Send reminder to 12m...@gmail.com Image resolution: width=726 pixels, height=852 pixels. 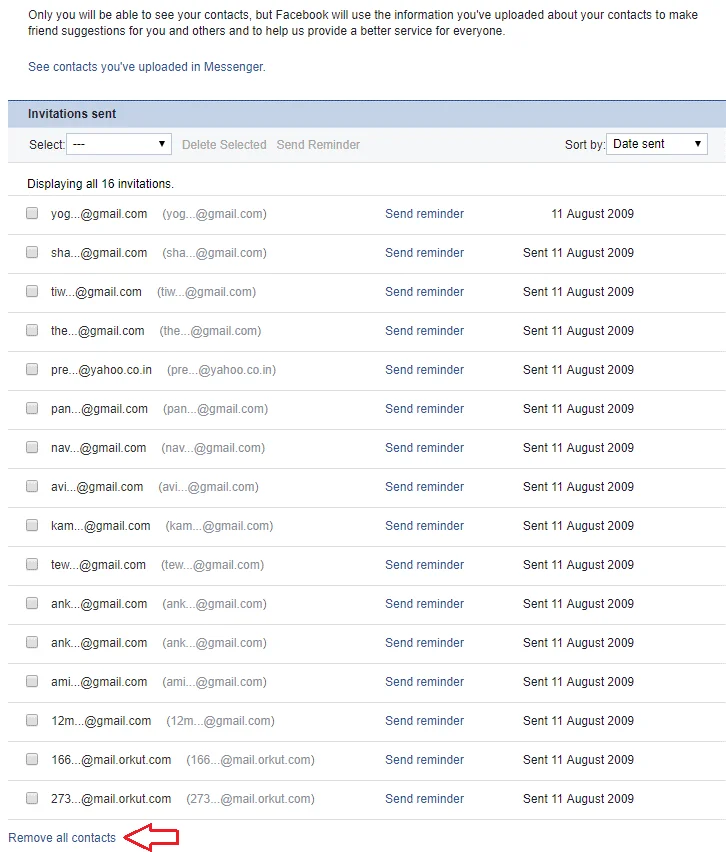point(424,721)
